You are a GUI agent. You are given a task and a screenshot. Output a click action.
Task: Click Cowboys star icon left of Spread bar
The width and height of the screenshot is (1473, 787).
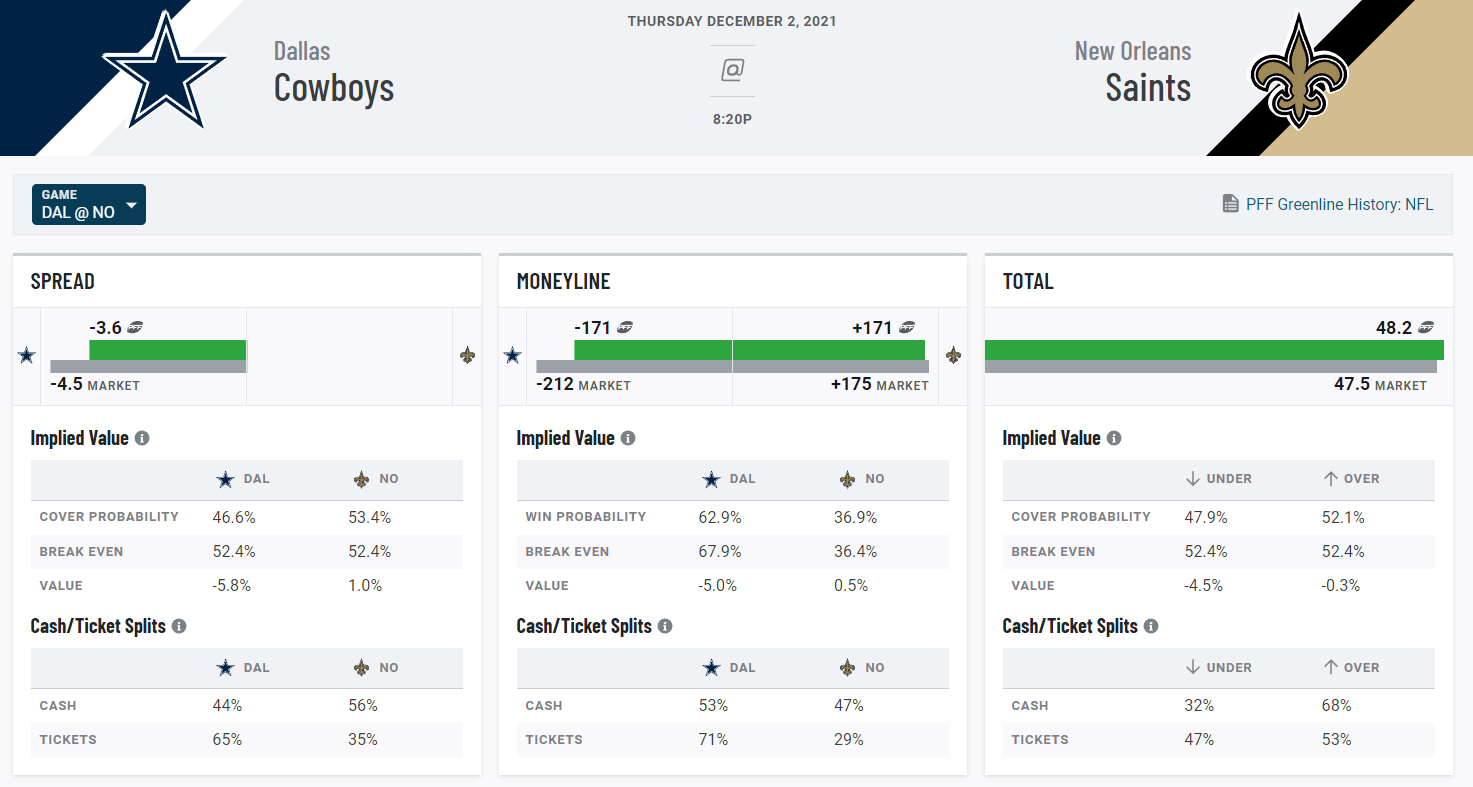[27, 355]
